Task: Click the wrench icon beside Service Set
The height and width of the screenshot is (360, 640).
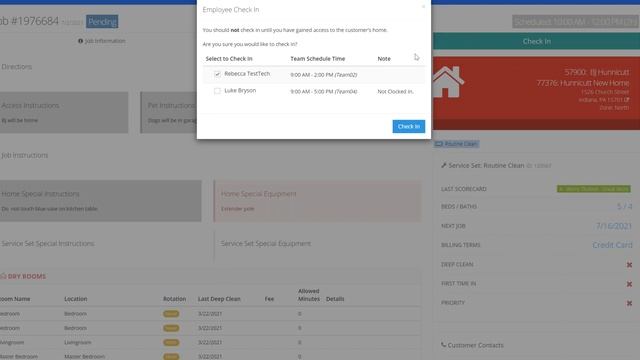Action: [444, 165]
